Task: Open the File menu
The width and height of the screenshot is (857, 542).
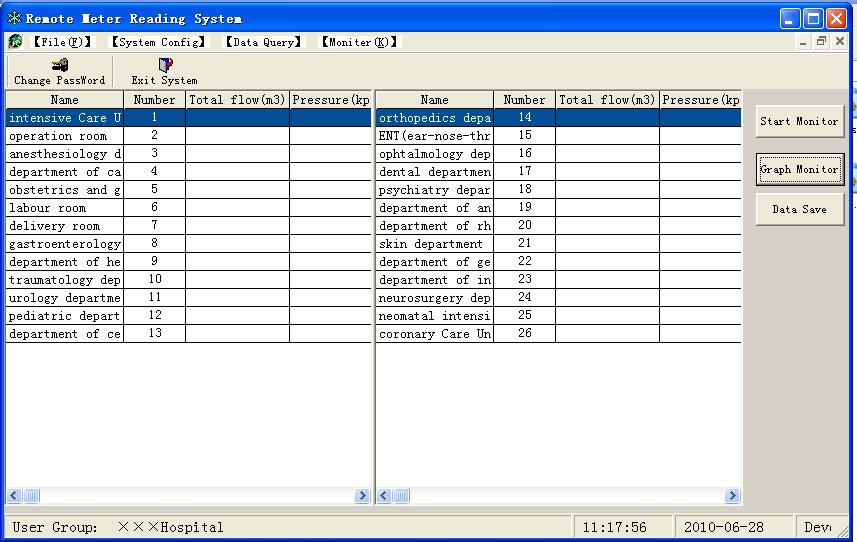Action: (x=61, y=42)
